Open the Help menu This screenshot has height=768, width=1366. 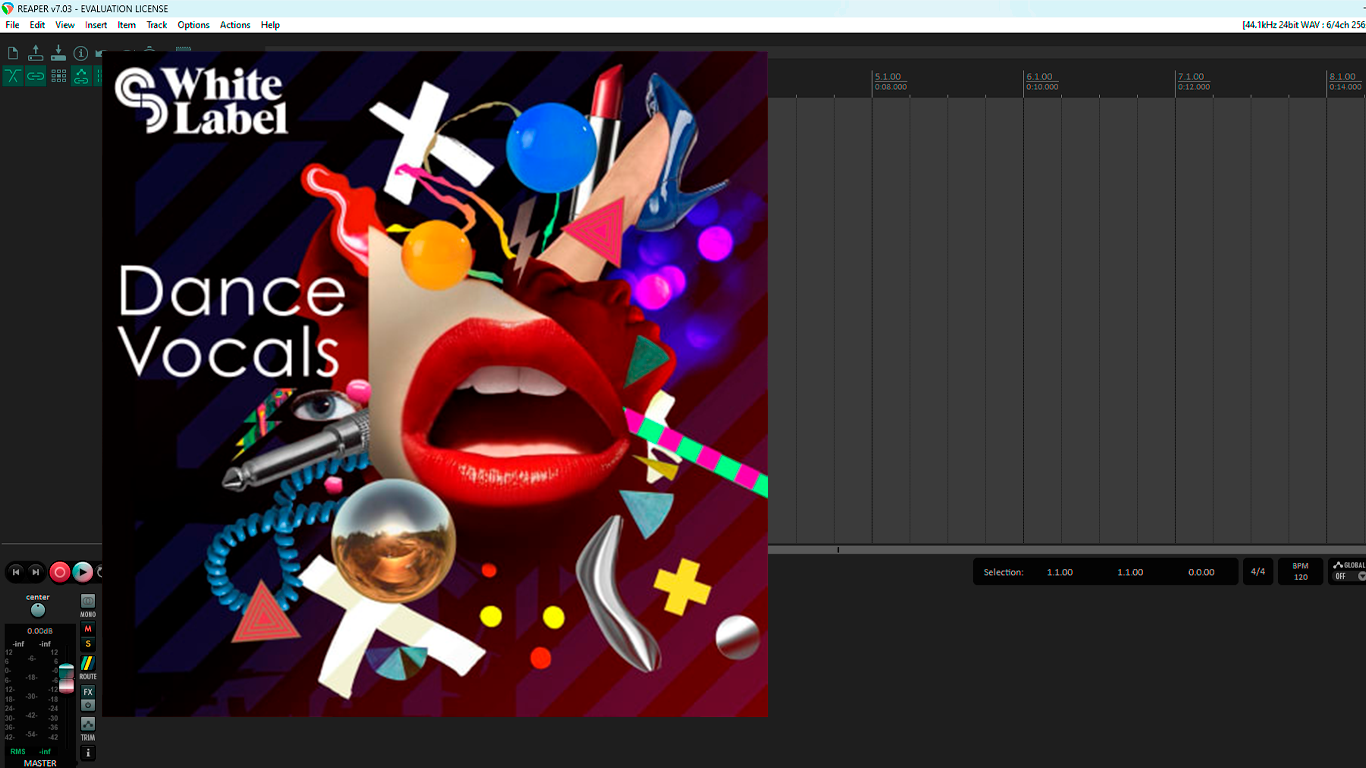tap(270, 25)
